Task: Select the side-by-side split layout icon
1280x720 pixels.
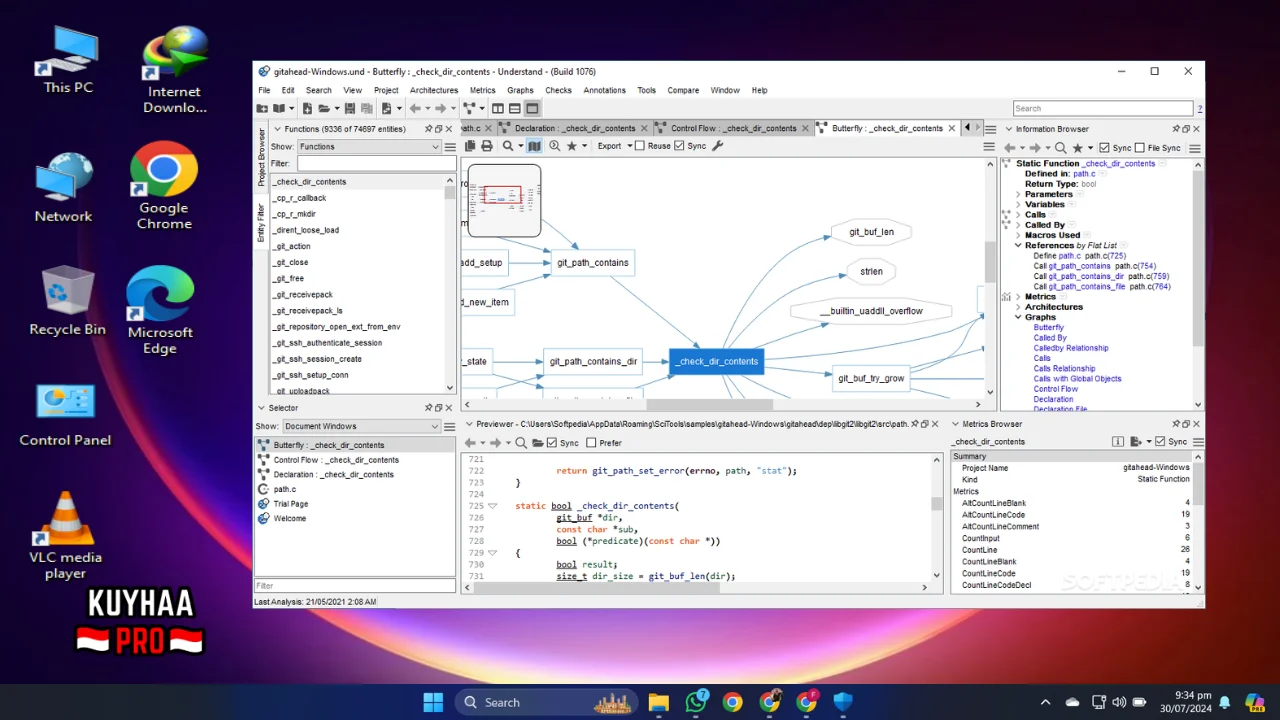Action: point(498,108)
